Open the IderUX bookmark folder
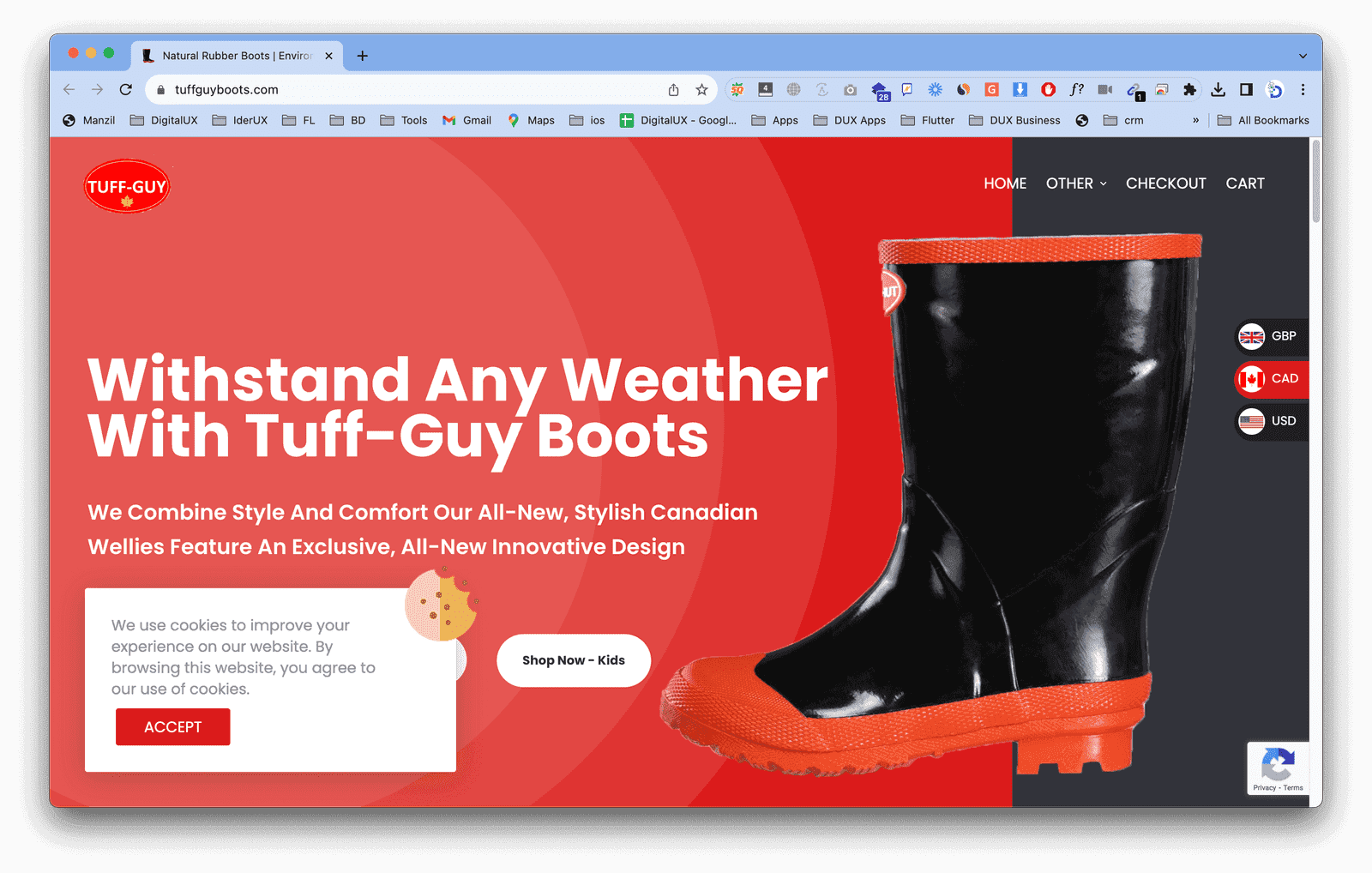1372x873 pixels. click(x=240, y=120)
